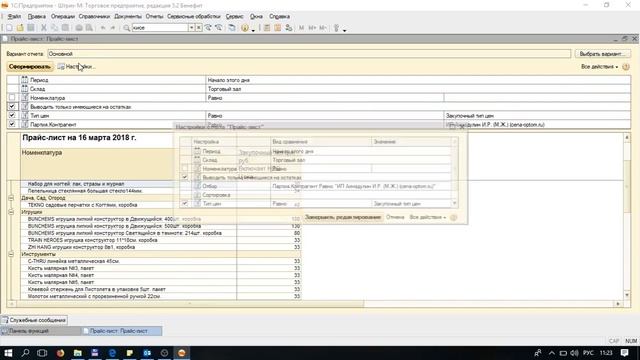
Task: Click the Copy toolbar icon
Action: [54, 28]
